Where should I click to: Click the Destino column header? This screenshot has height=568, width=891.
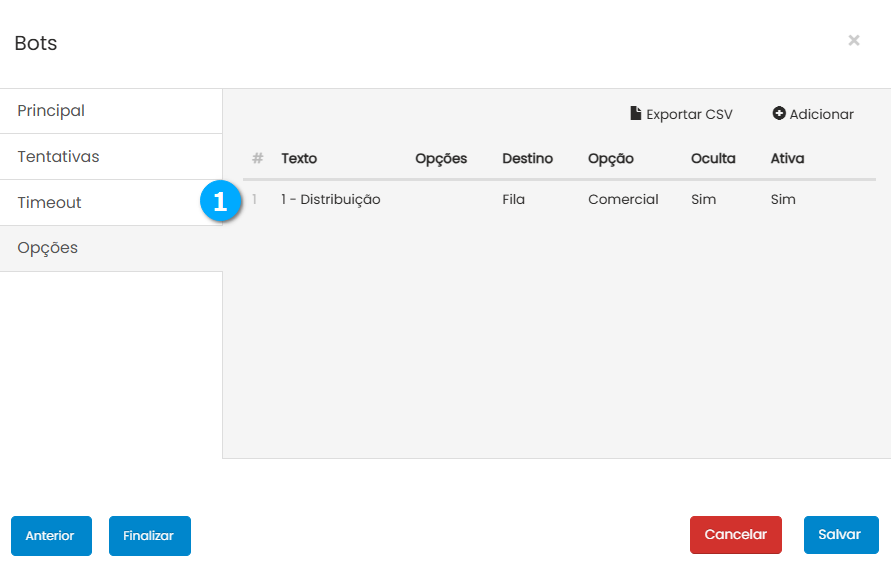coord(527,159)
